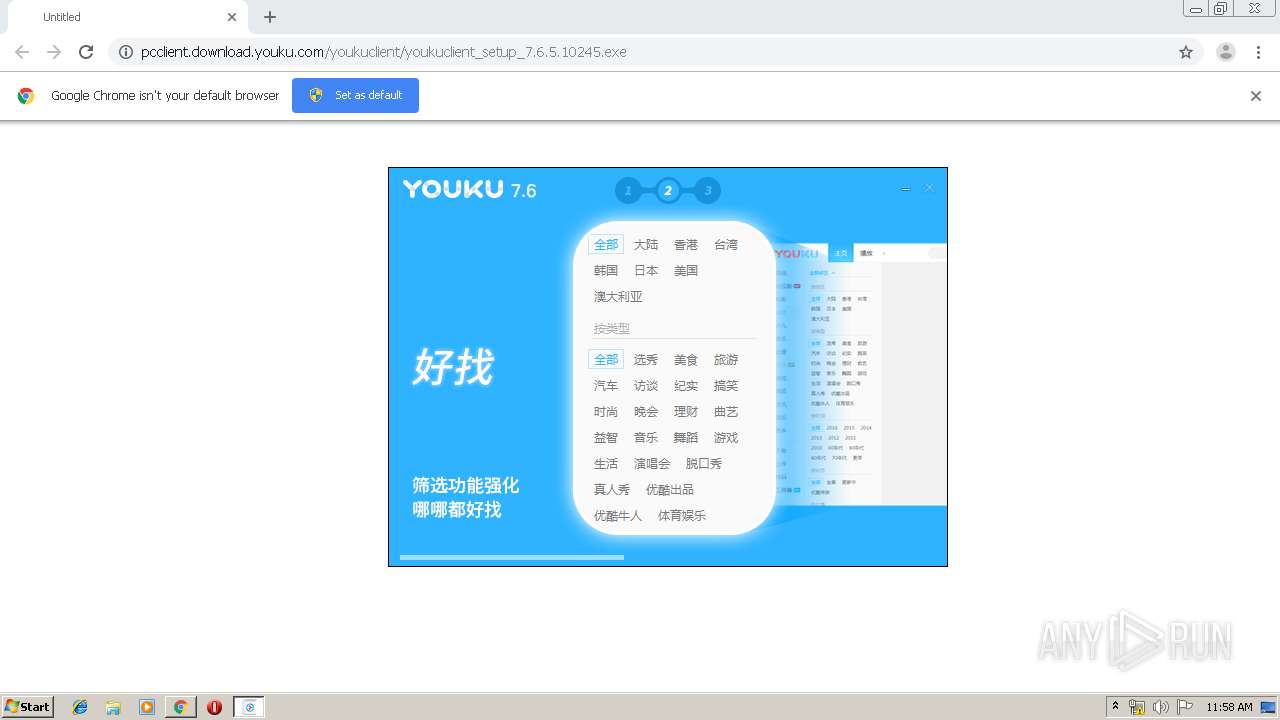Select the 美国 region tag
Image resolution: width=1280 pixels, height=720 pixels.
click(686, 270)
